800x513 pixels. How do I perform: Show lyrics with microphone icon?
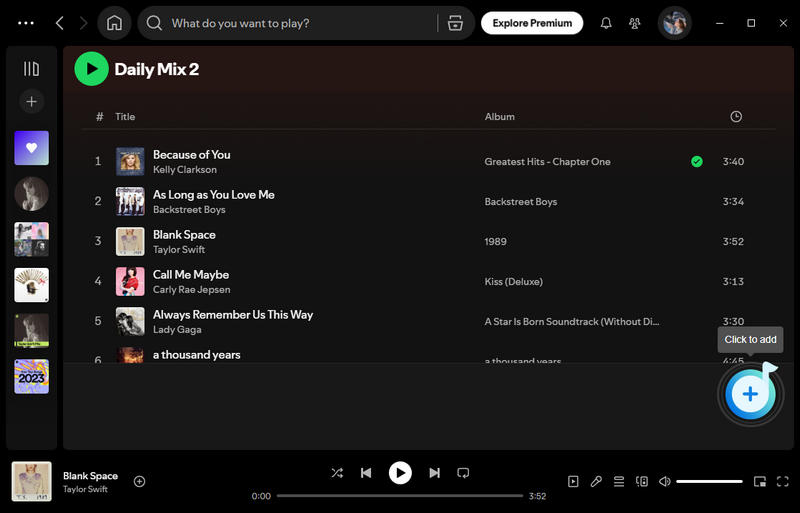tap(596, 481)
